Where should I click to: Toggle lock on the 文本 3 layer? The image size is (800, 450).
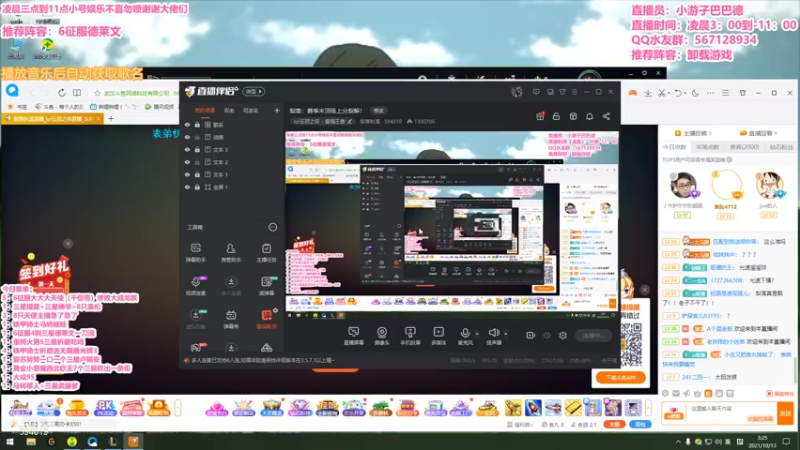(197, 149)
